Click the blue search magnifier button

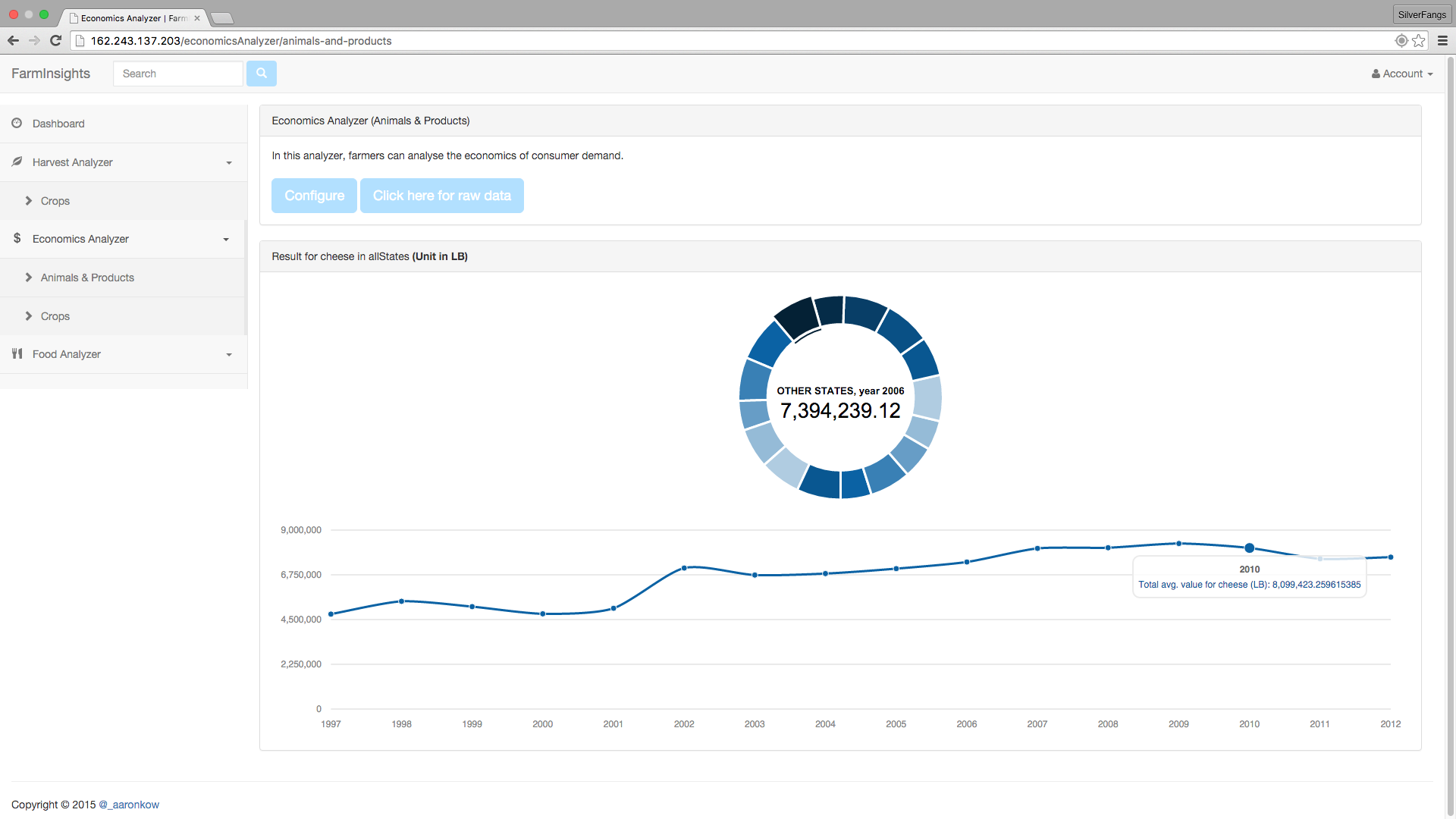[261, 74]
